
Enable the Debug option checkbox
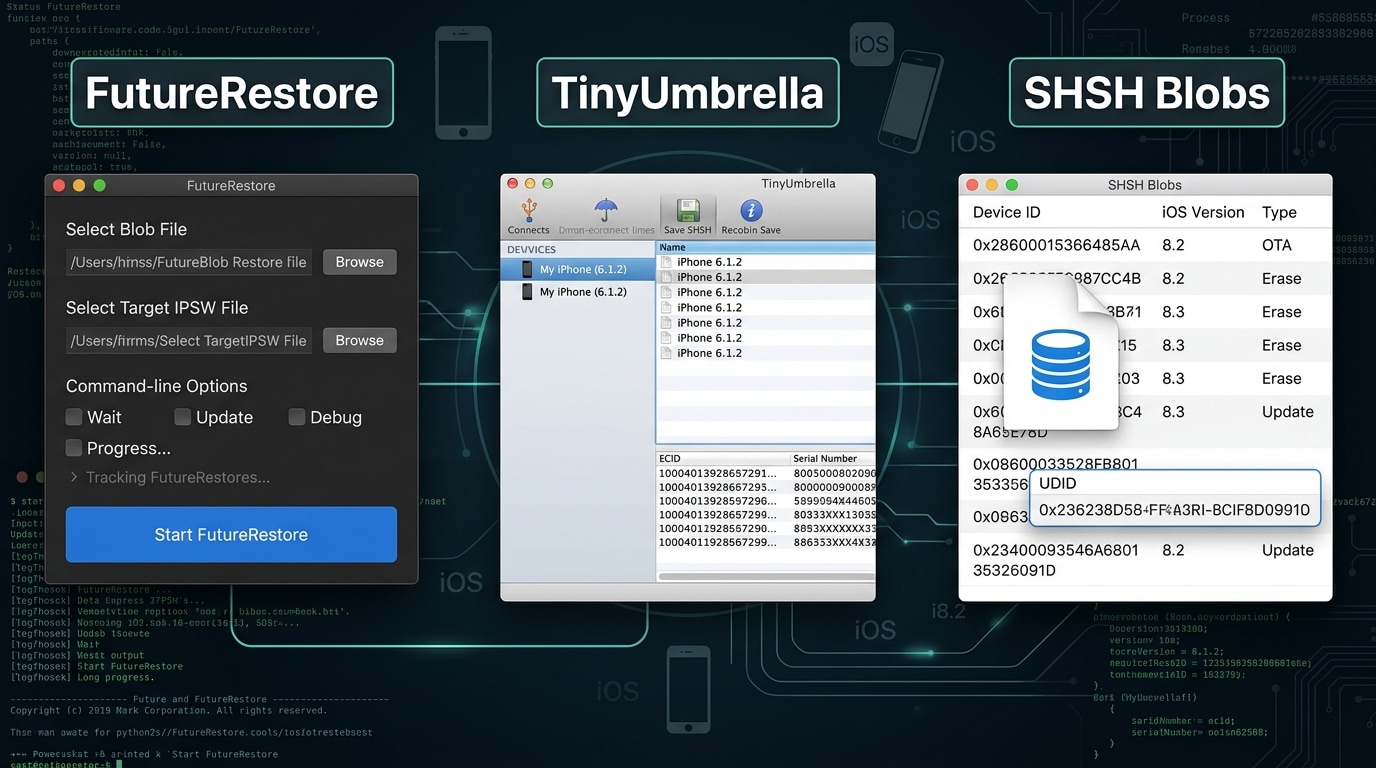click(297, 417)
